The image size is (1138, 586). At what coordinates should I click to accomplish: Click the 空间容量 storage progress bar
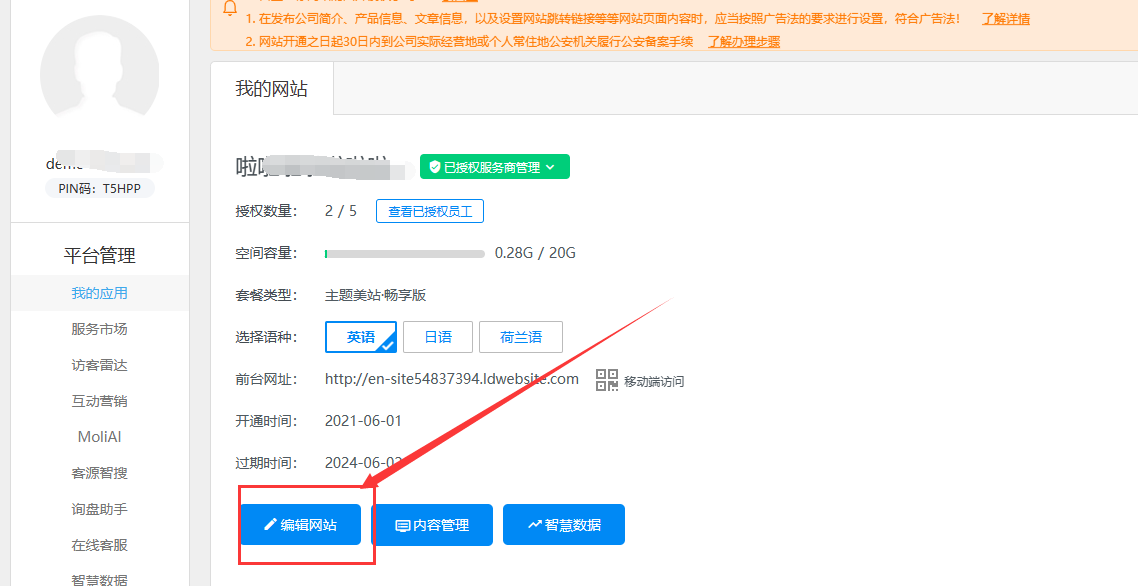[x=404, y=253]
